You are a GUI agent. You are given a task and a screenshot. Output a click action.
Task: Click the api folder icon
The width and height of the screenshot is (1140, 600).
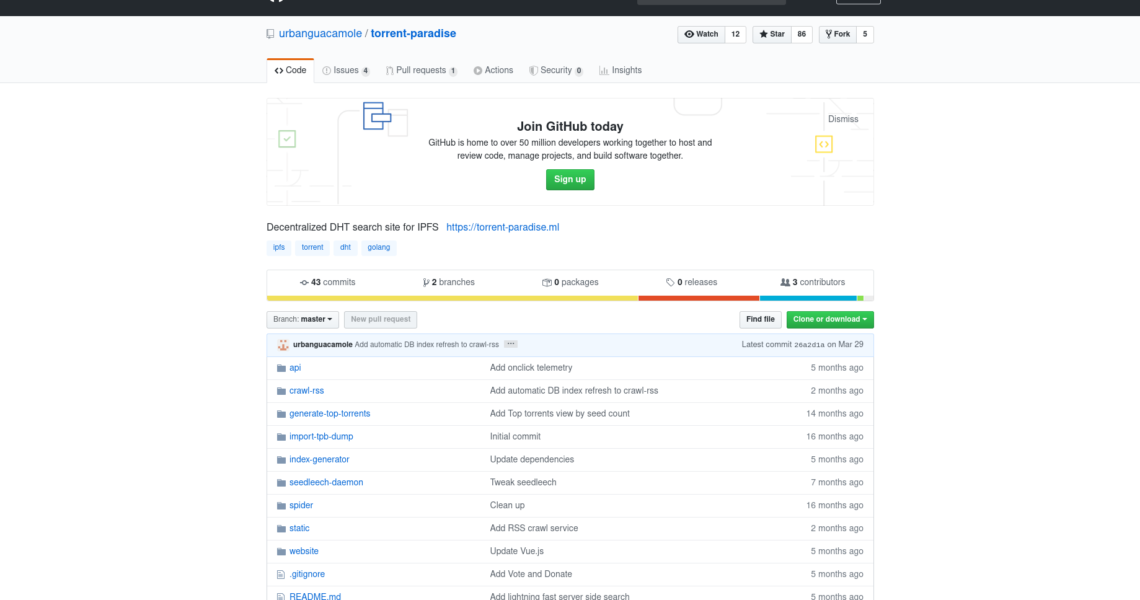tap(281, 368)
